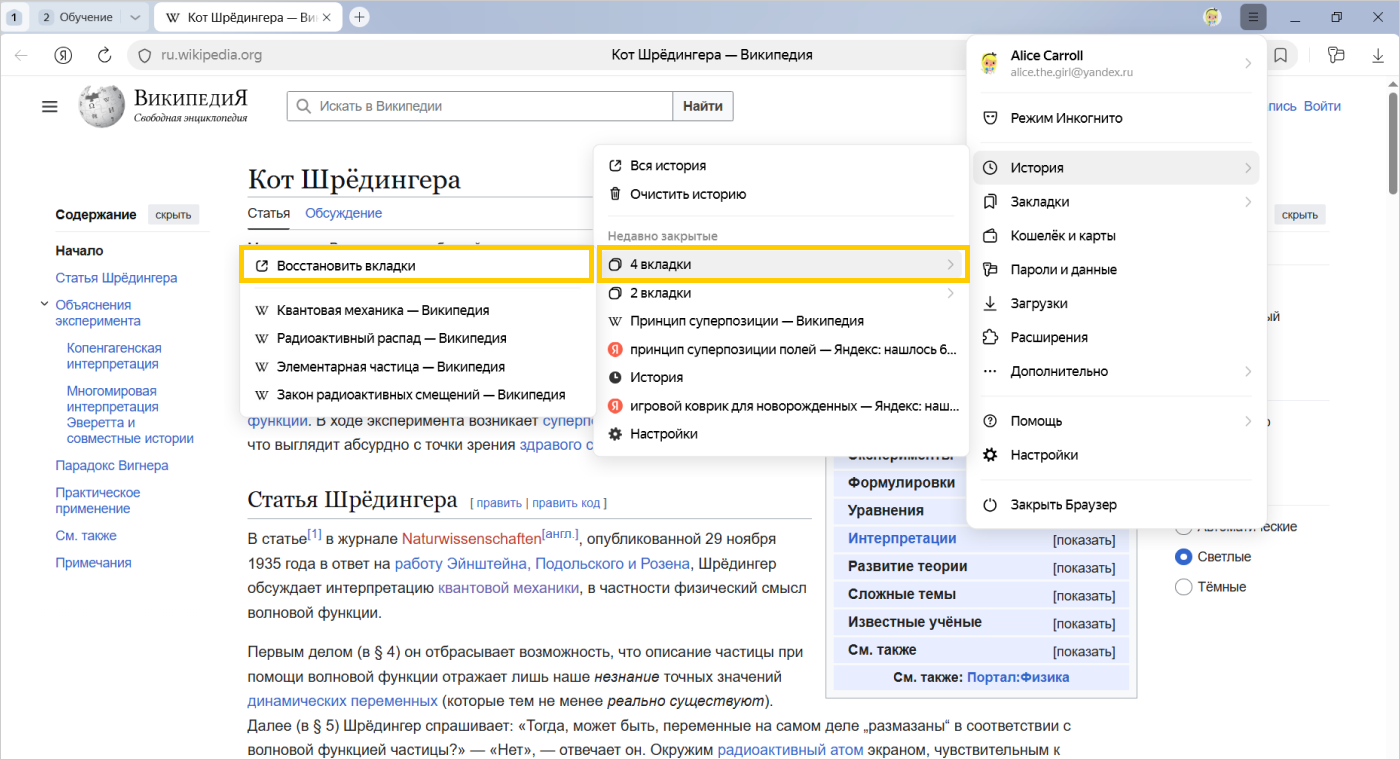Expand the Дополнительно submenu

[x=1116, y=371]
